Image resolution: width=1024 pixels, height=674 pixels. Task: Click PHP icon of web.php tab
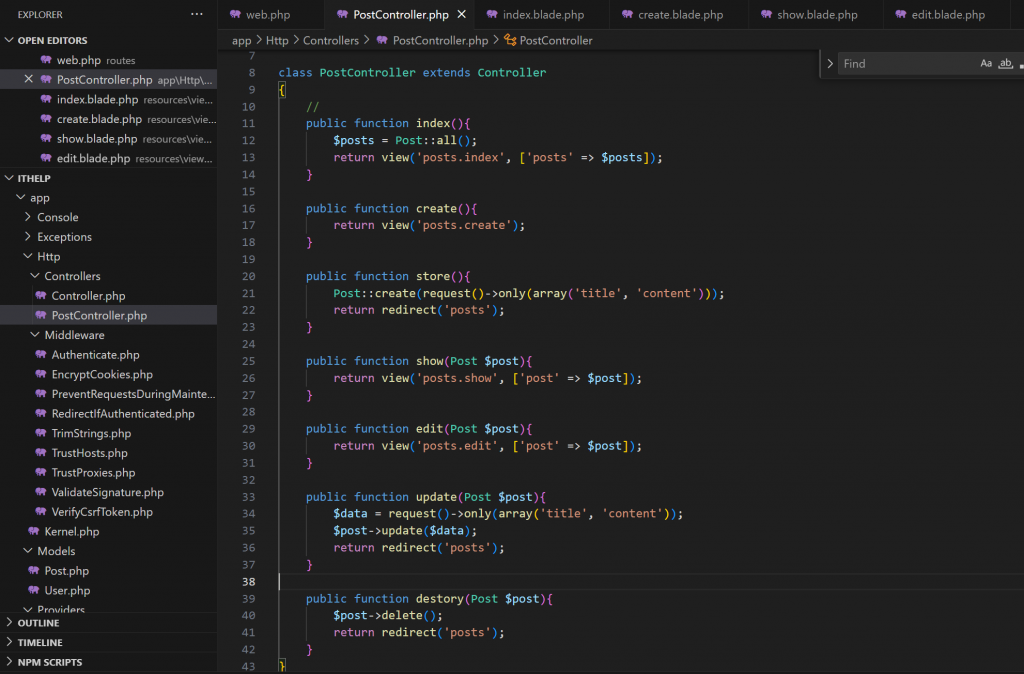(235, 14)
